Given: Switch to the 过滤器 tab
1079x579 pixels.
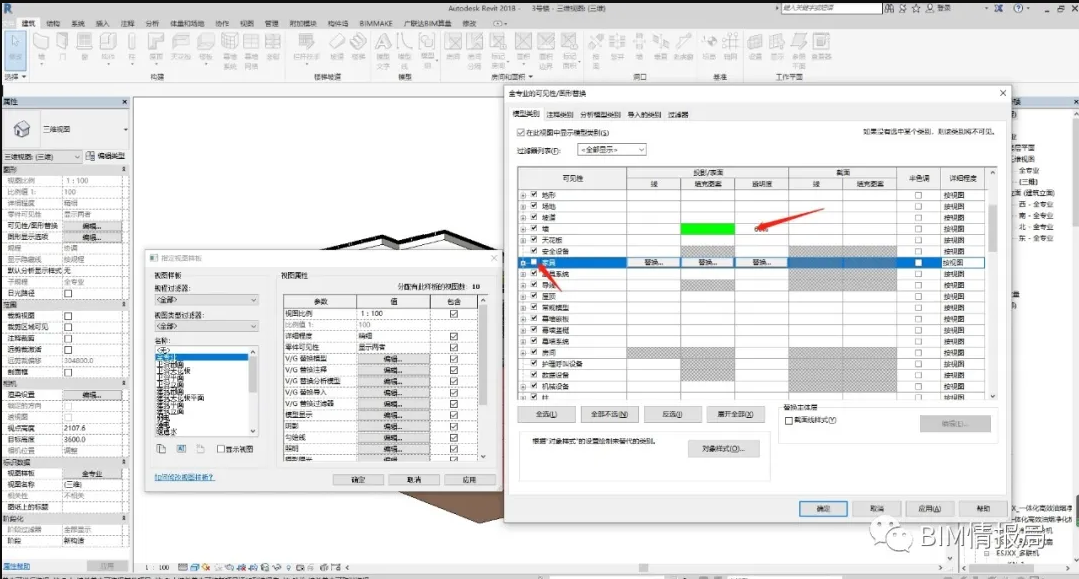Looking at the screenshot, I should coord(679,114).
